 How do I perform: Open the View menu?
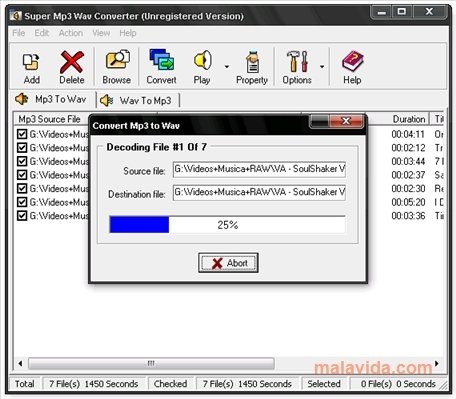click(x=101, y=33)
